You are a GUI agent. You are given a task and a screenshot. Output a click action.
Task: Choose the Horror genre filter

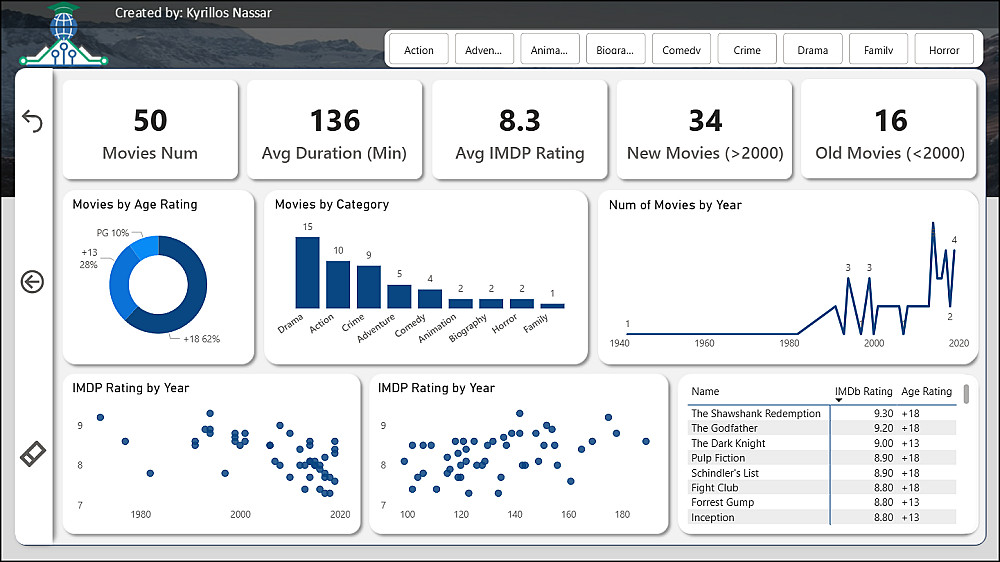click(x=944, y=50)
